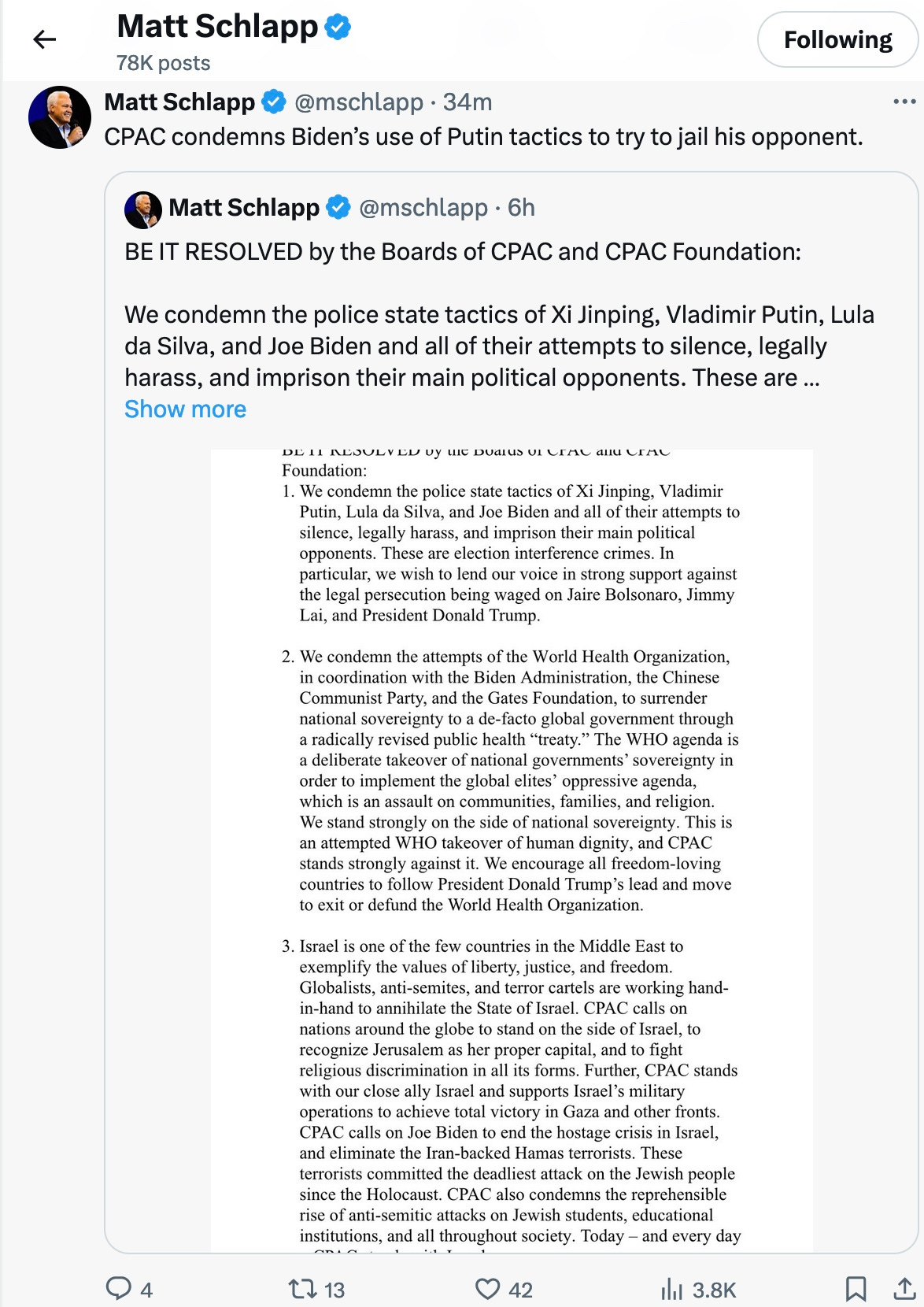Share the post via upload icon

(x=904, y=1289)
